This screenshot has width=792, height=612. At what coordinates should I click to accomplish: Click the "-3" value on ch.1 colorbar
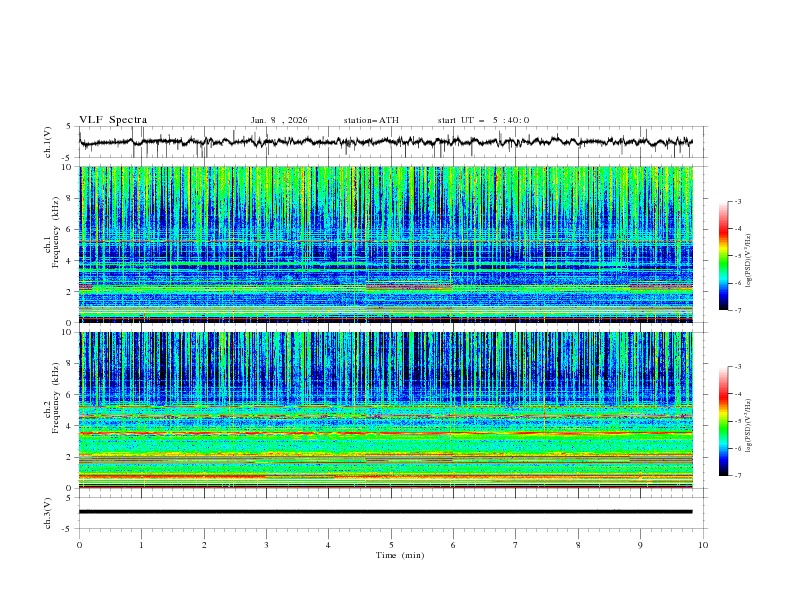point(738,201)
